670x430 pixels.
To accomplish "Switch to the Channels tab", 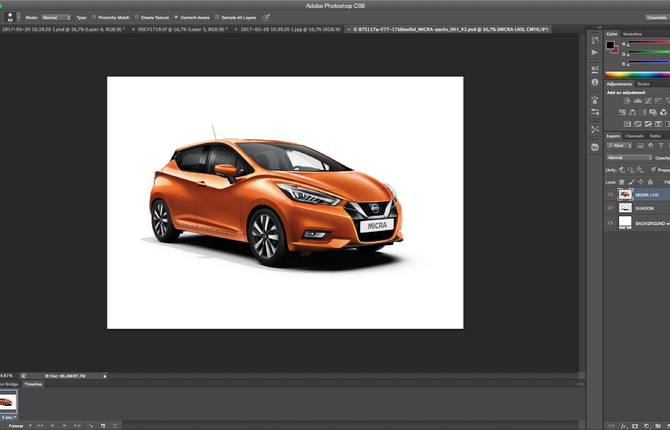I will (635, 136).
